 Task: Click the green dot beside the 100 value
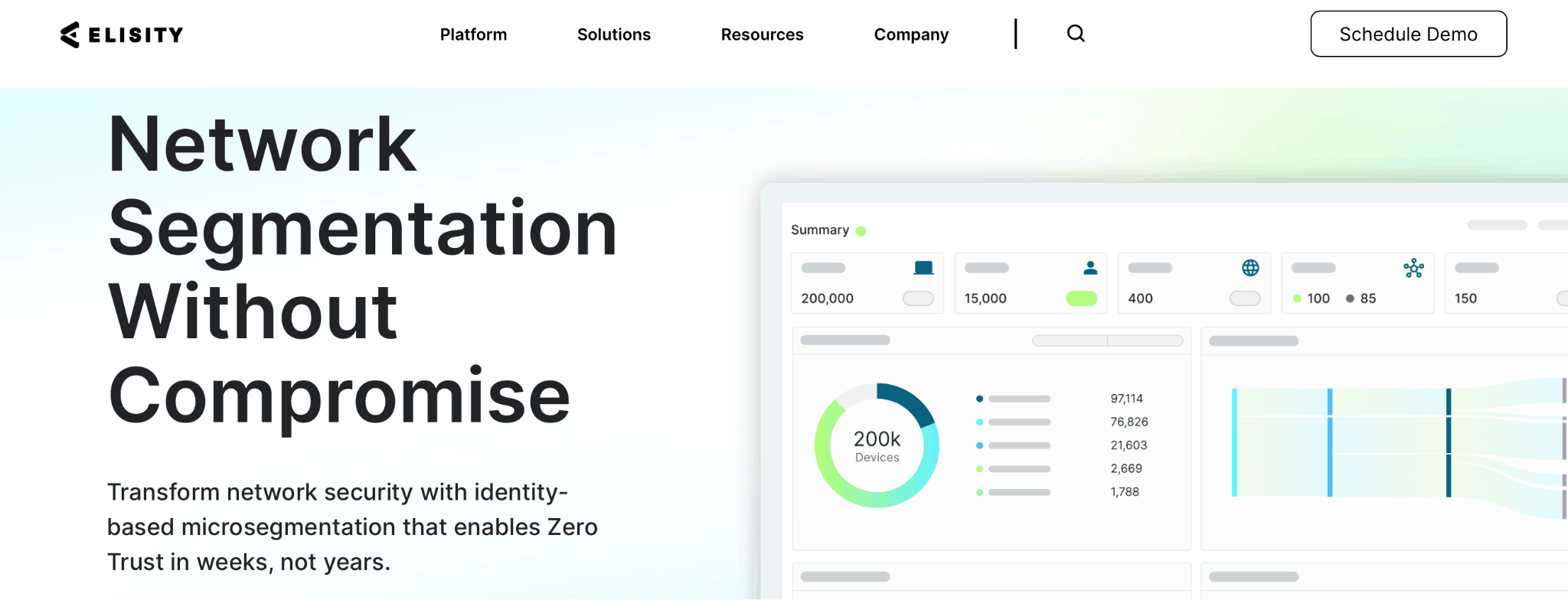(1297, 298)
